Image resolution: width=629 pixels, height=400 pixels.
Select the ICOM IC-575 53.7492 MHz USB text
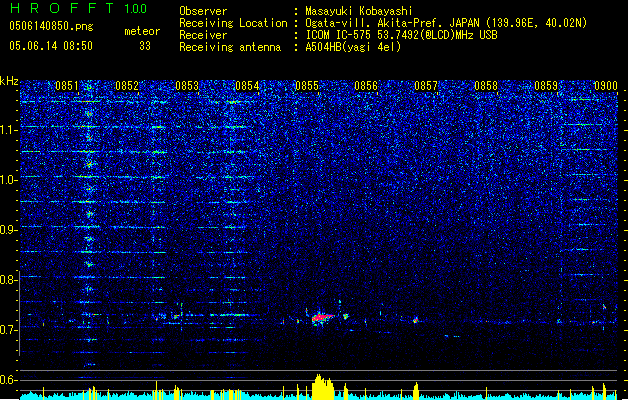pos(401,35)
